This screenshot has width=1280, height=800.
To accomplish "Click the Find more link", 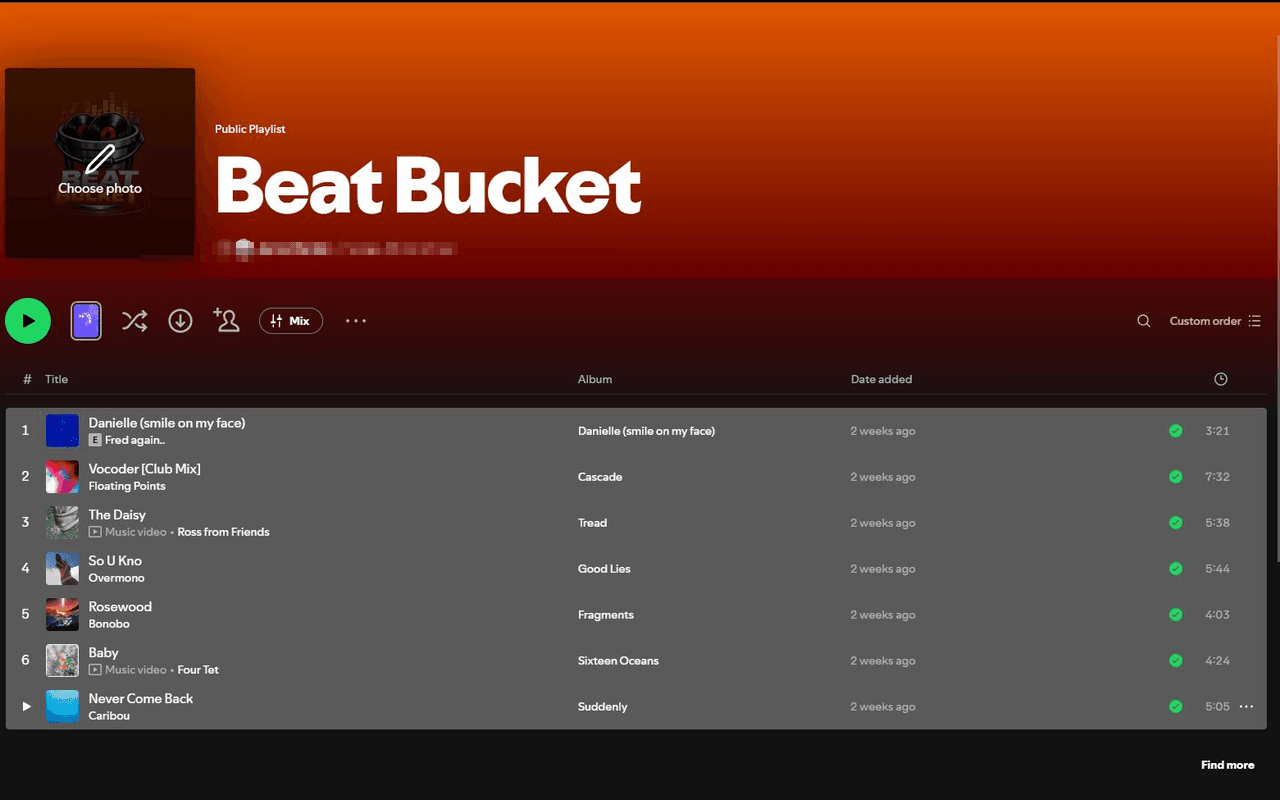I will (x=1227, y=765).
